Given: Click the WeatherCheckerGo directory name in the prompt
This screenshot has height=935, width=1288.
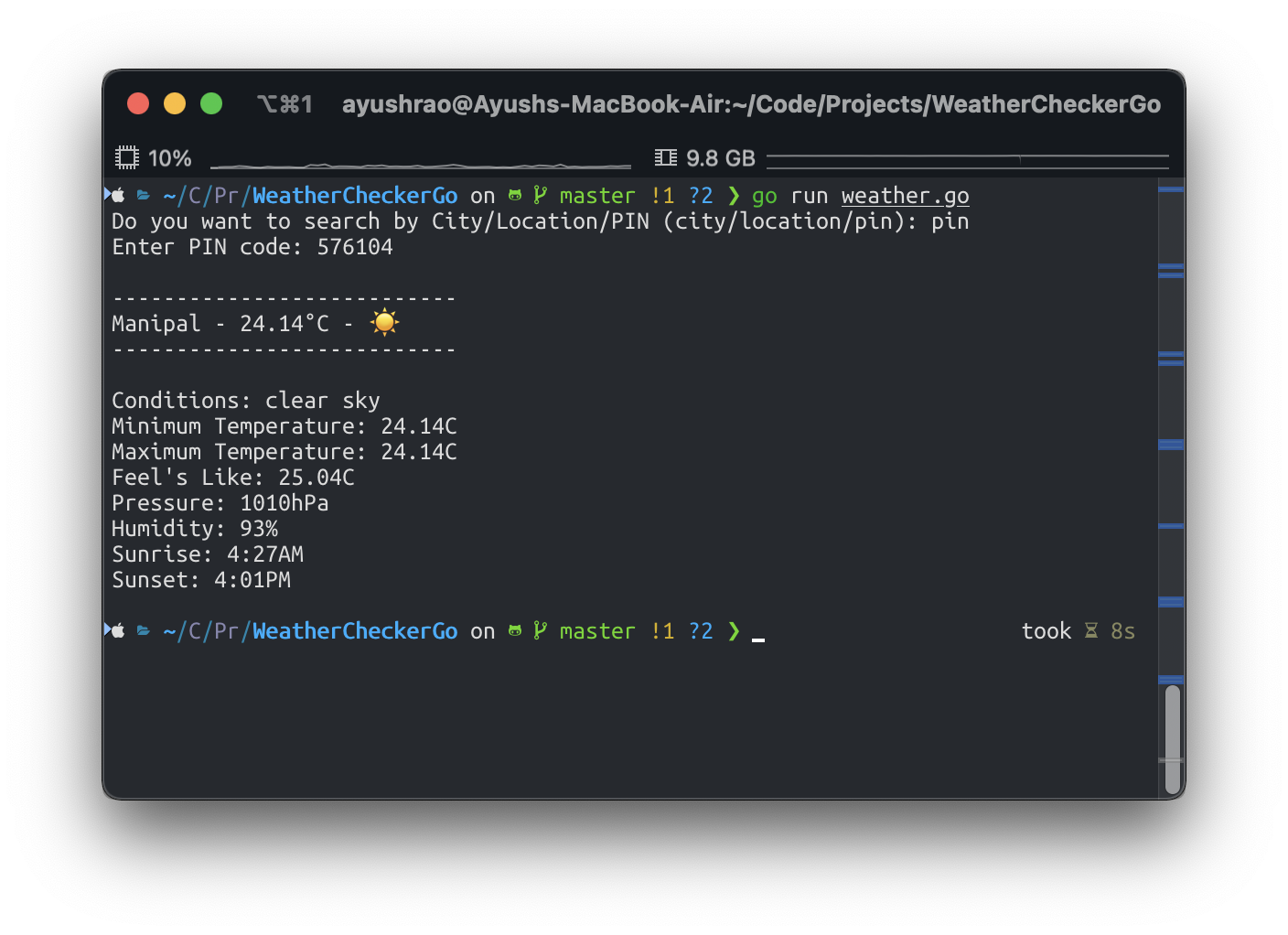Looking at the screenshot, I should coord(354,195).
